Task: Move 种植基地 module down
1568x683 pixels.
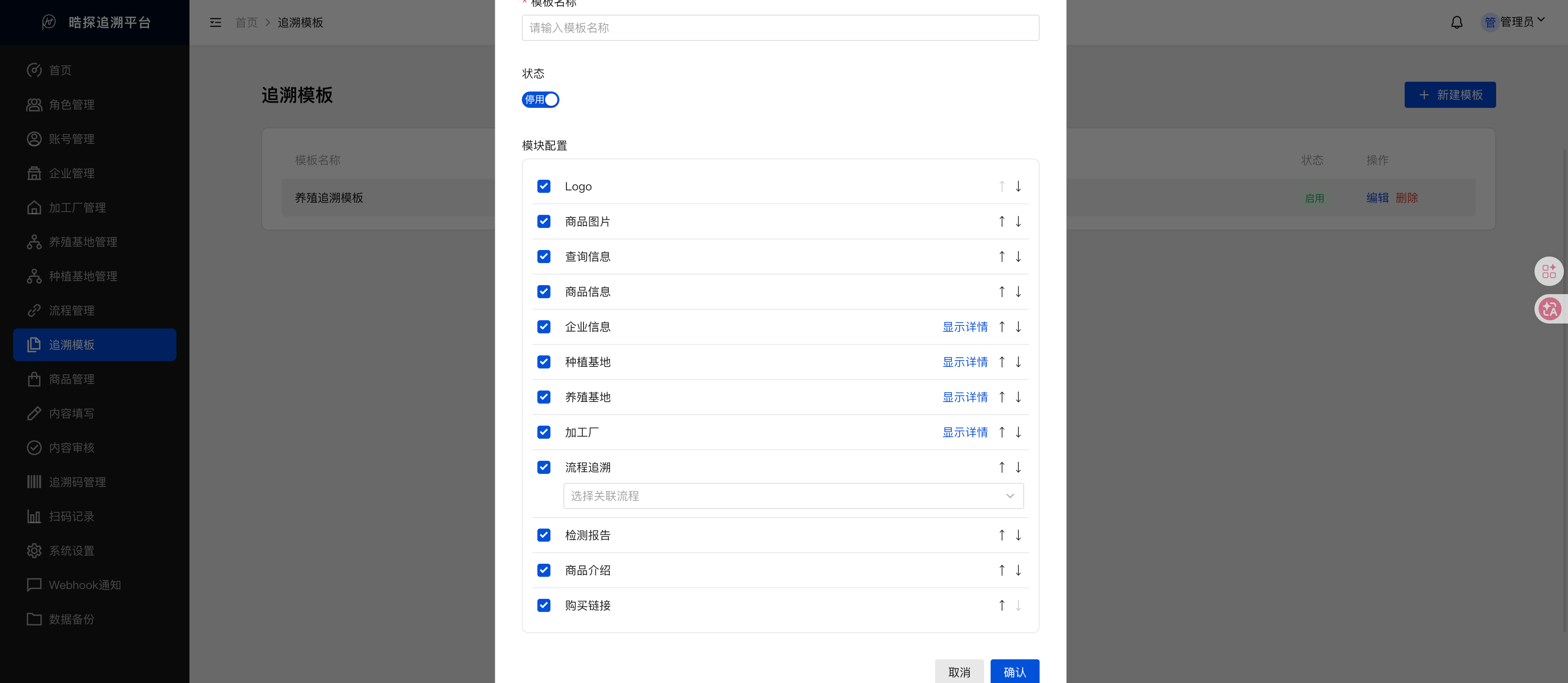Action: click(1018, 362)
